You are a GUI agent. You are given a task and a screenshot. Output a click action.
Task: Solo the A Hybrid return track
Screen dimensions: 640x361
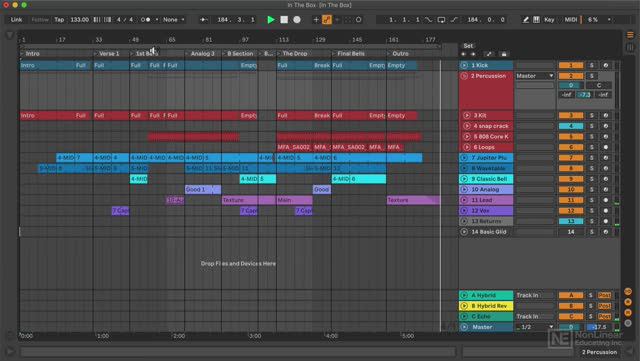point(591,295)
